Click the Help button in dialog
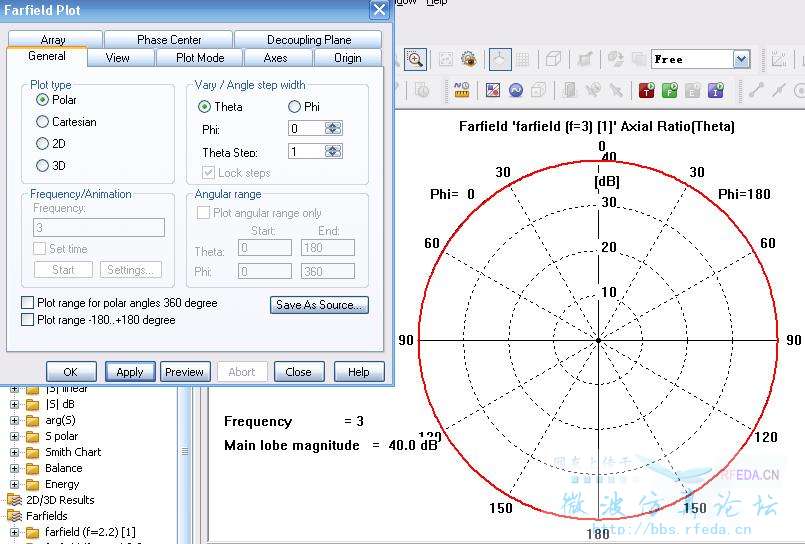Screen dimensions: 805x544 [x=358, y=372]
